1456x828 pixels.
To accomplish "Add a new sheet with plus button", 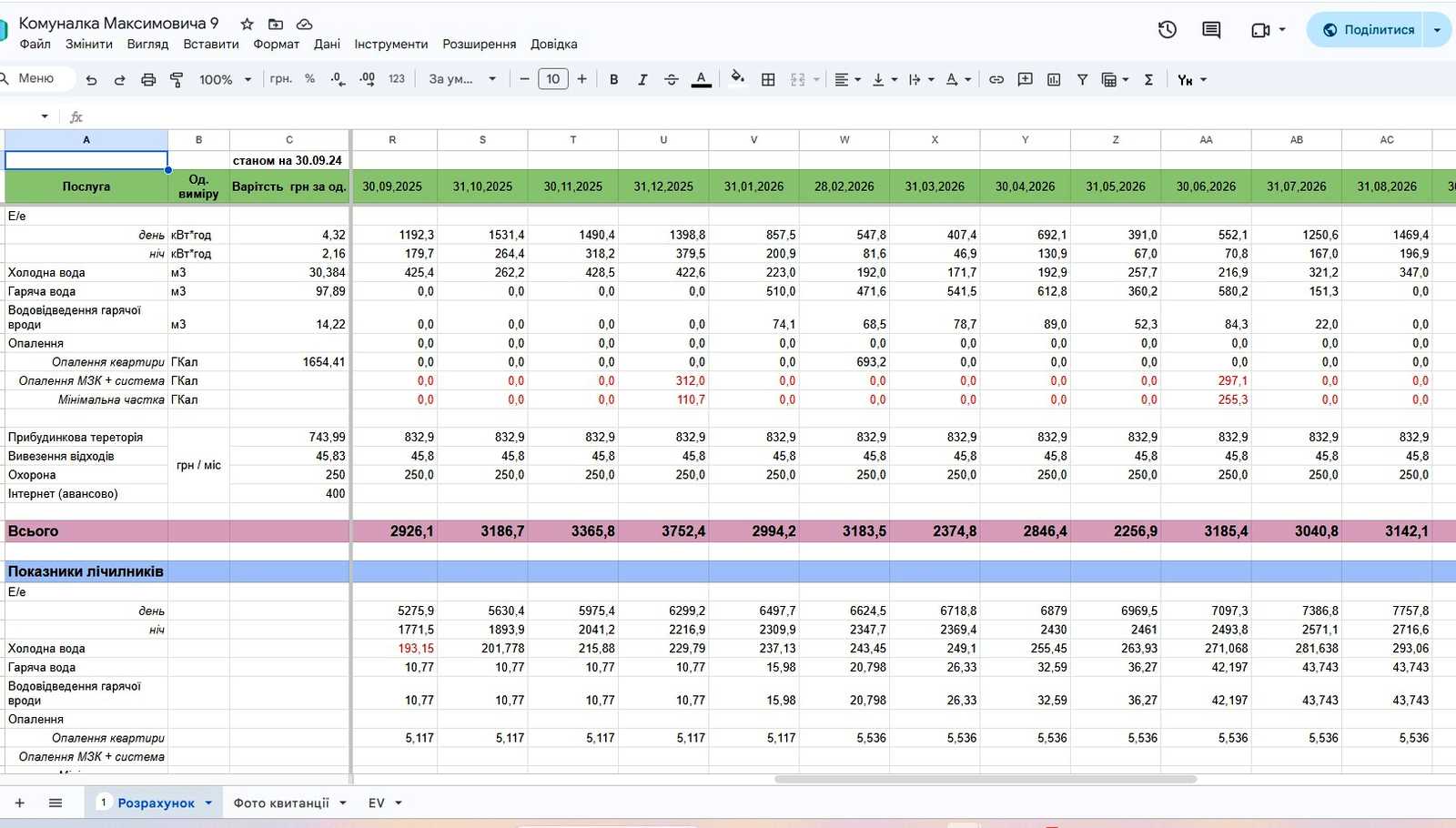I will coord(19,803).
